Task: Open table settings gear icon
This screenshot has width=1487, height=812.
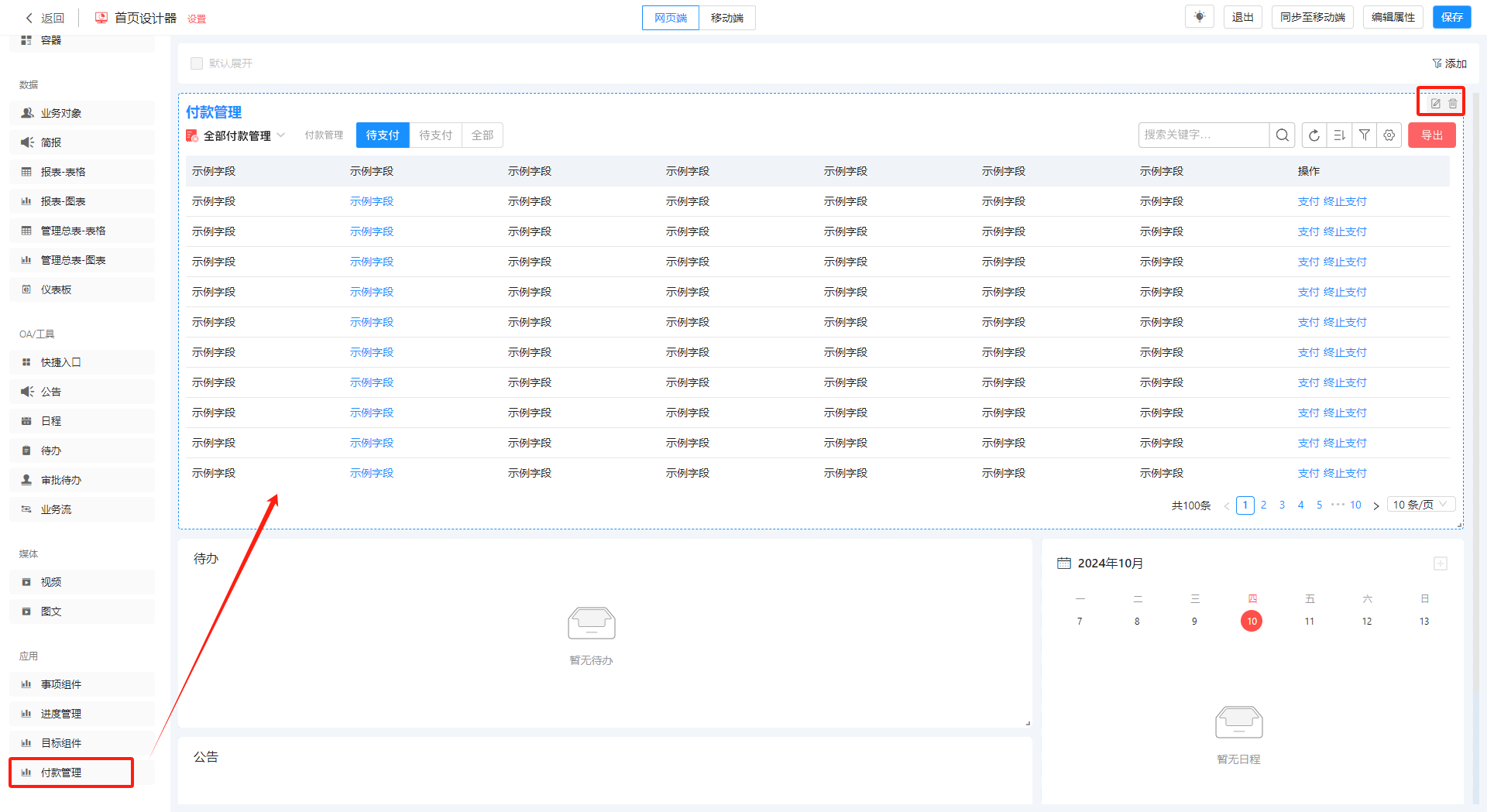Action: coord(1389,135)
